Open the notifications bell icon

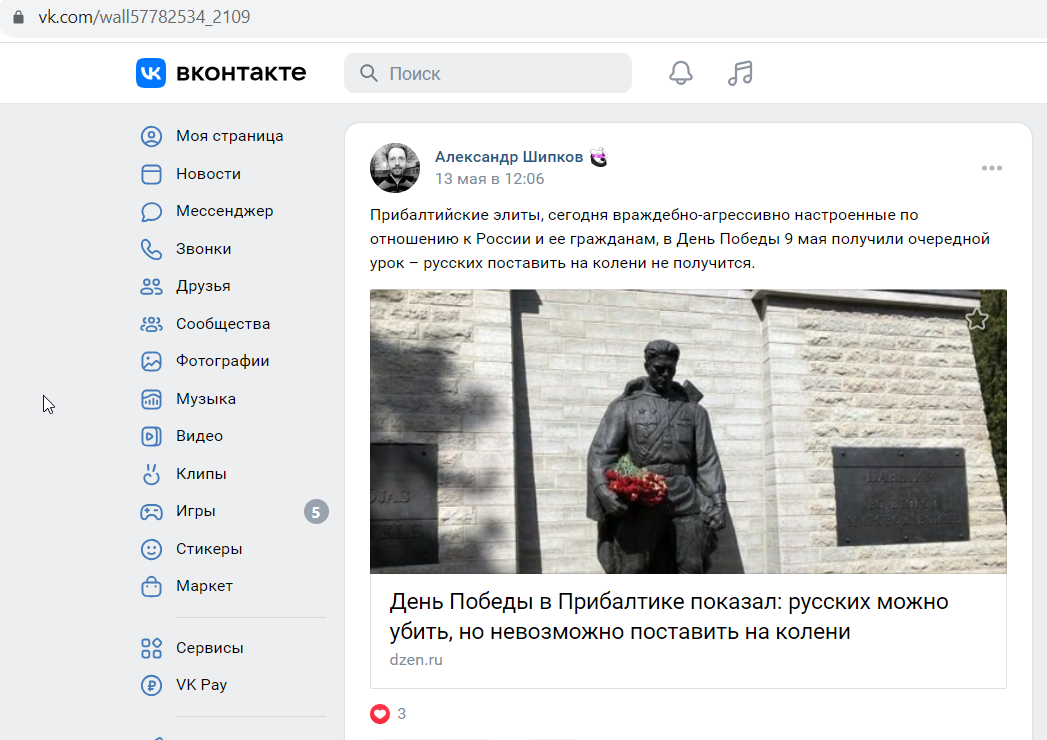[680, 73]
